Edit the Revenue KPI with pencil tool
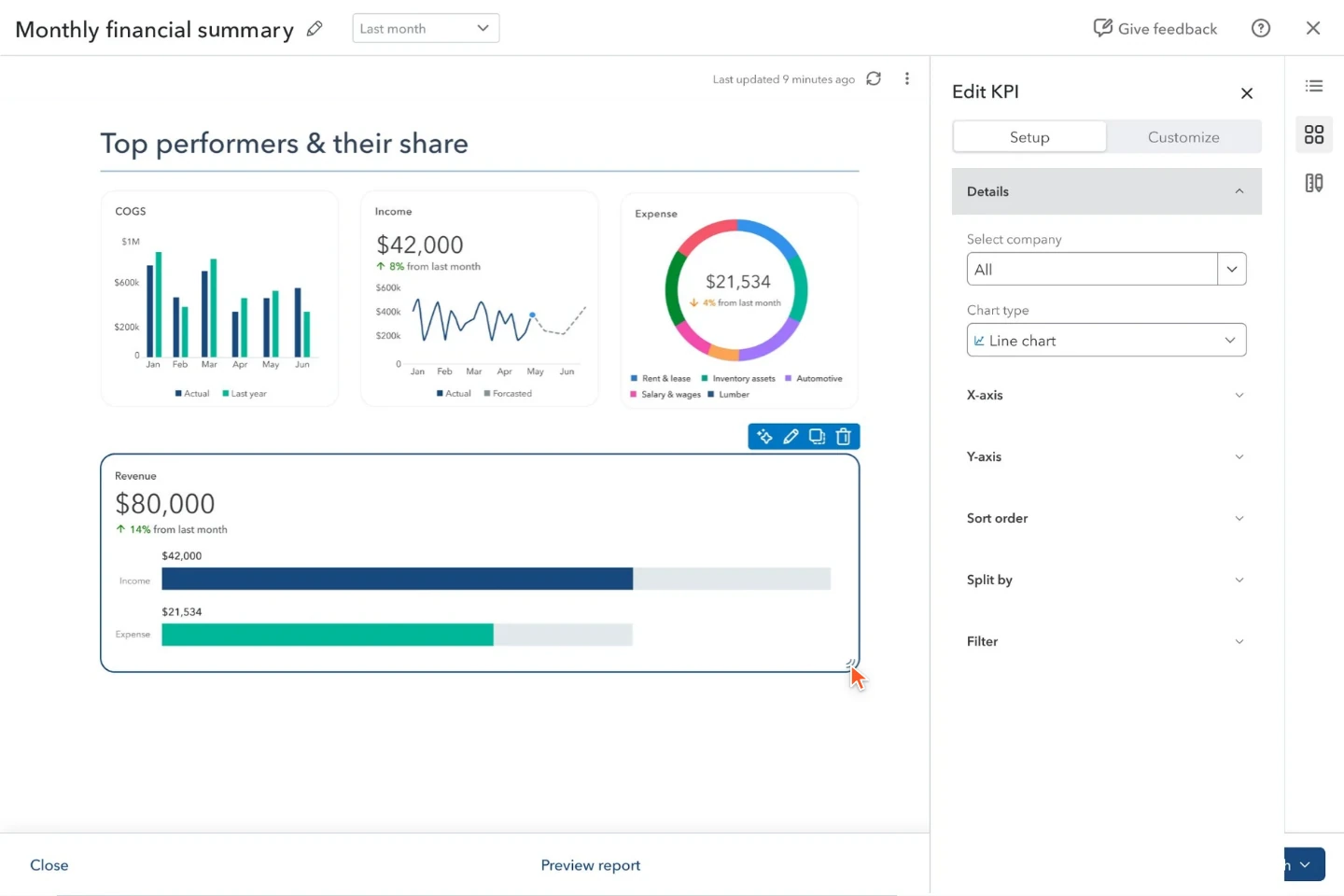 [x=791, y=437]
